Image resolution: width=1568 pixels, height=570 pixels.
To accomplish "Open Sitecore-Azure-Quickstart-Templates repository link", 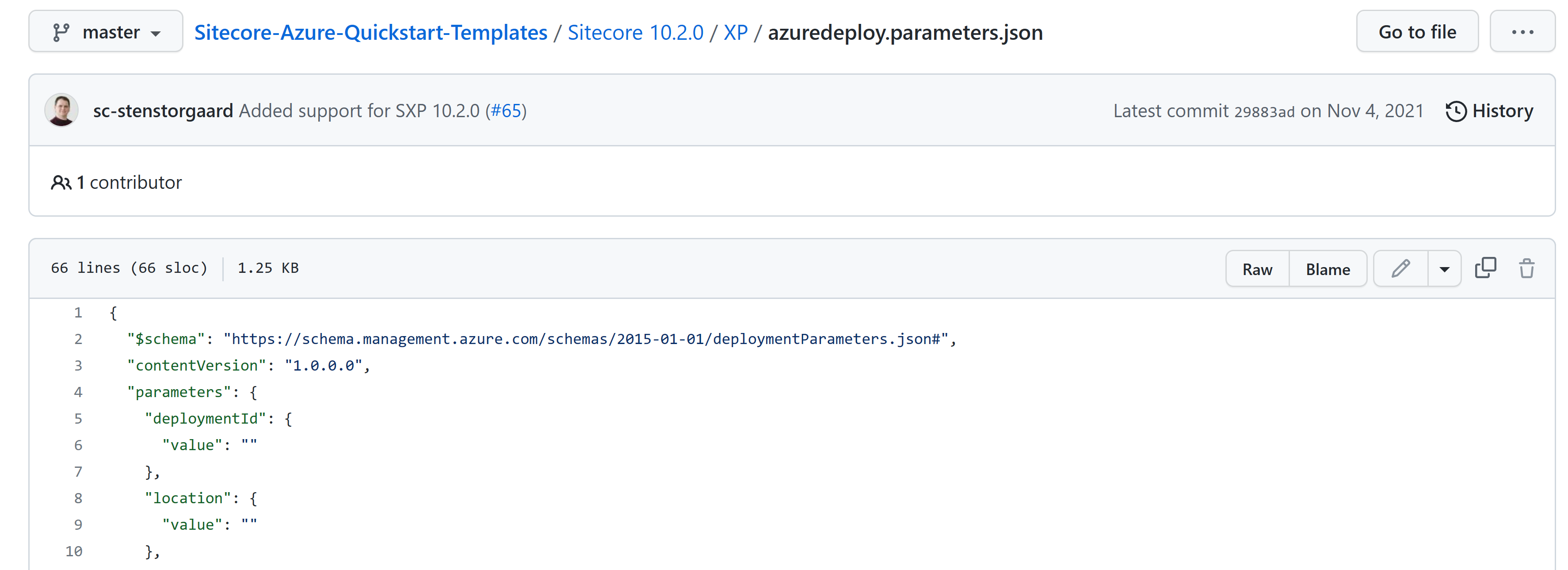I will [371, 32].
